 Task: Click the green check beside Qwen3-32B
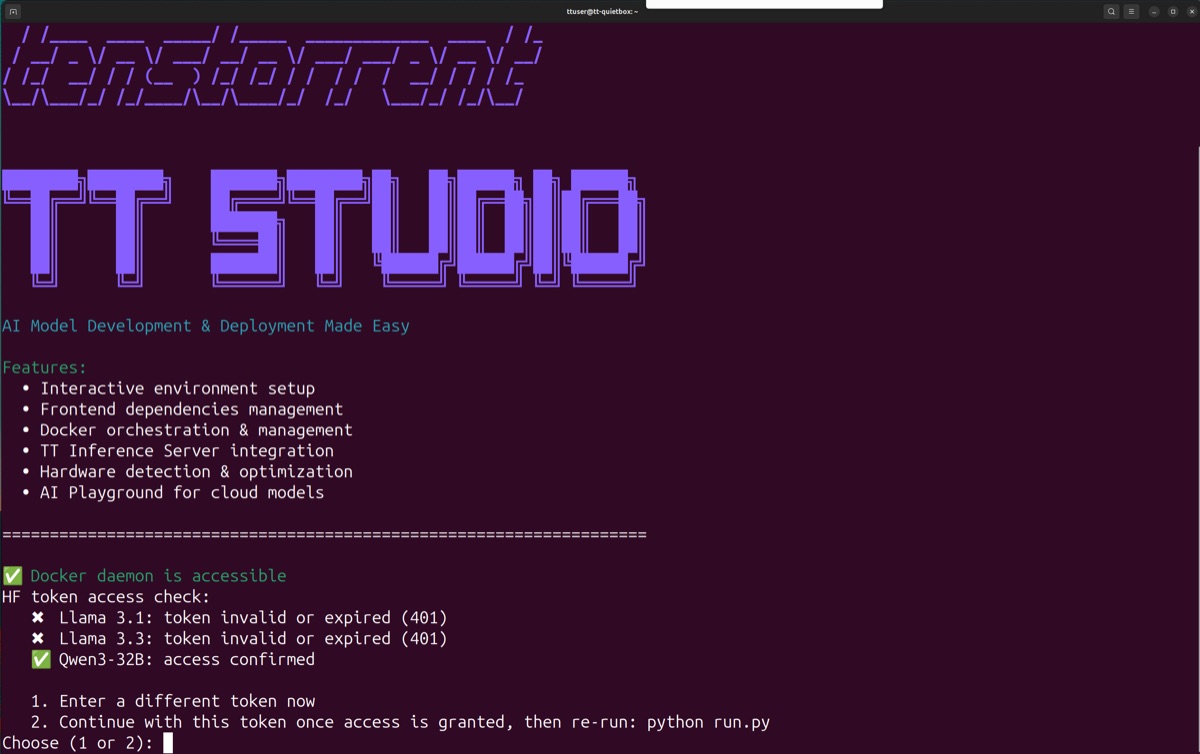[x=41, y=660]
